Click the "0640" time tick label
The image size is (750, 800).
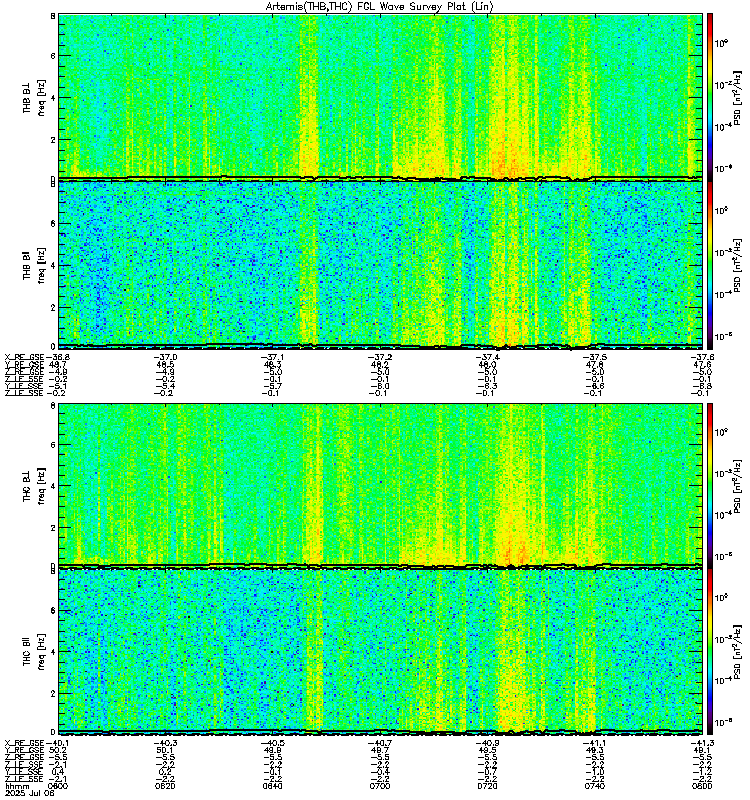click(272, 786)
